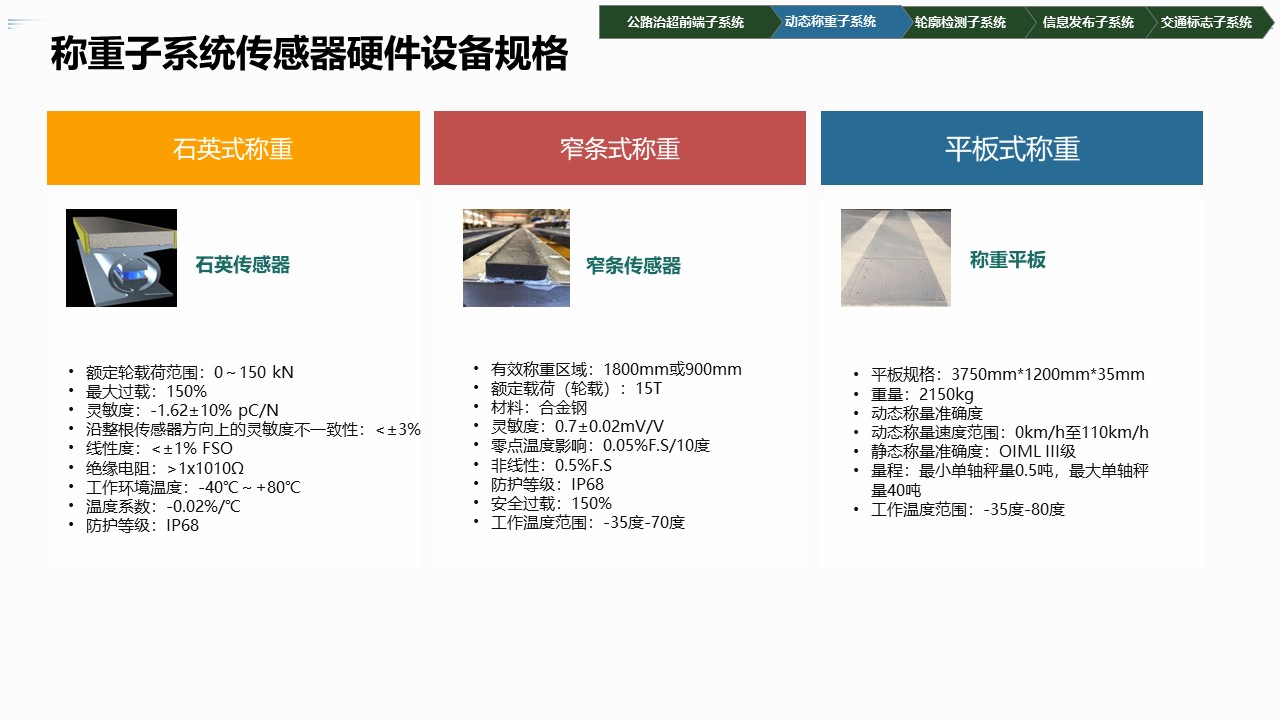Select the line 绝缘电阻：>1x1010Ω
Viewport: 1281px width, 720px height.
165,467
